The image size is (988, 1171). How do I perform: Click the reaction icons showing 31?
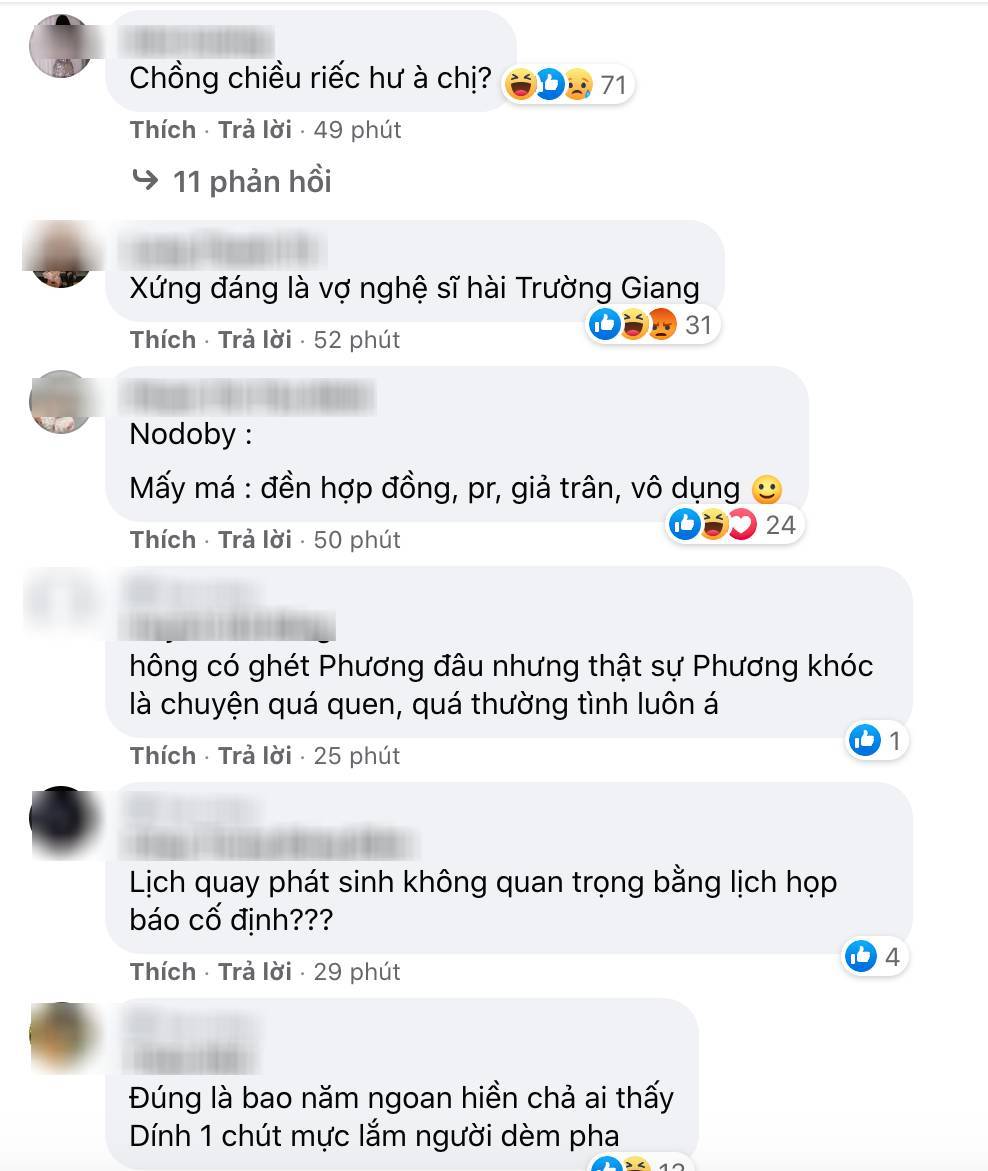pyautogui.click(x=653, y=324)
